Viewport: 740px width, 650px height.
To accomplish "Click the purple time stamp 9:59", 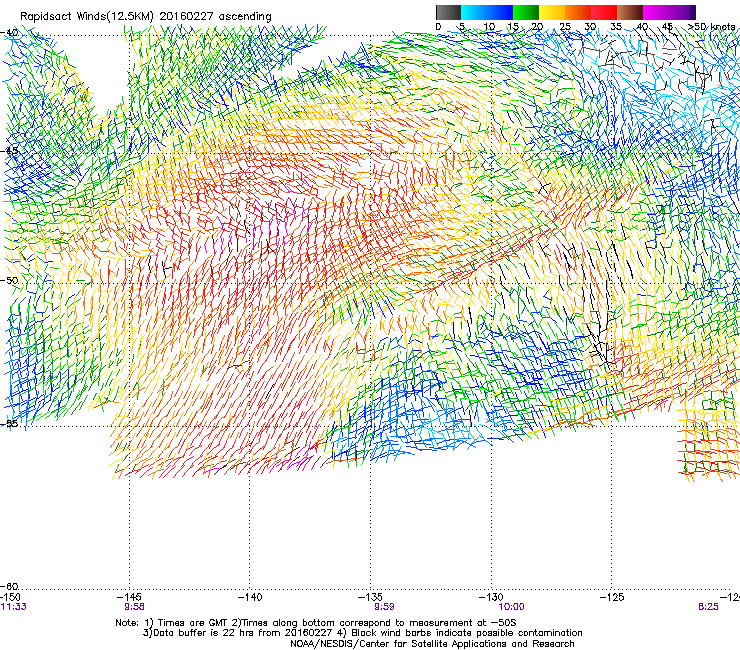I will pyautogui.click(x=384, y=607).
